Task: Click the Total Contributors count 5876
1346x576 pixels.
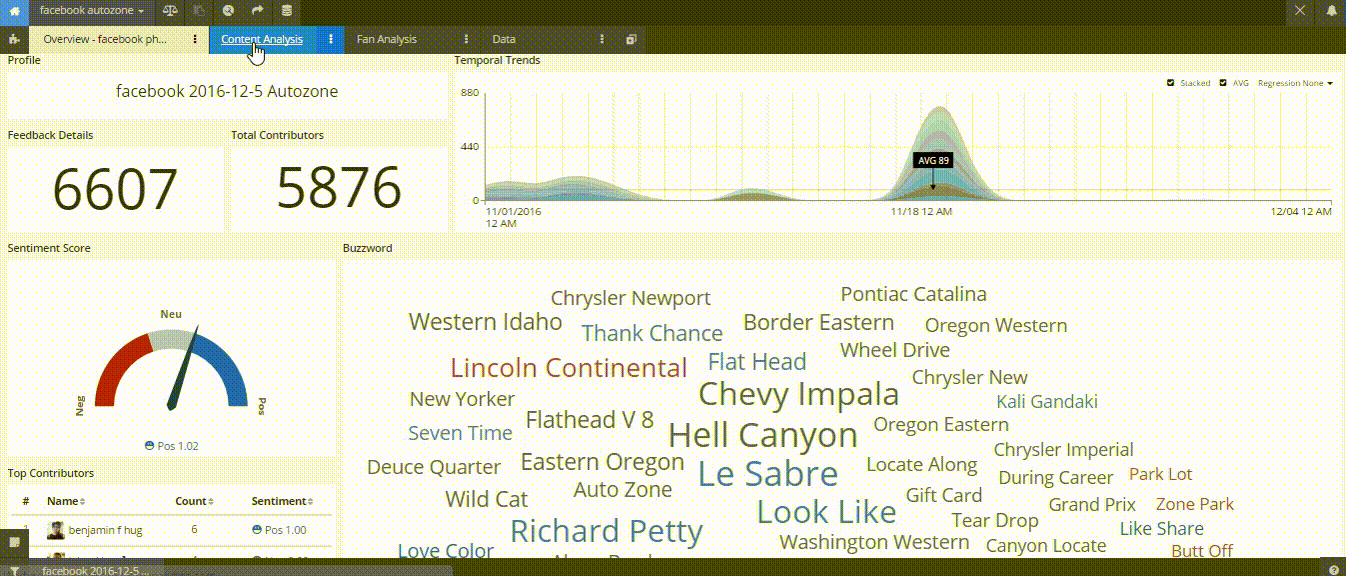Action: pos(339,188)
